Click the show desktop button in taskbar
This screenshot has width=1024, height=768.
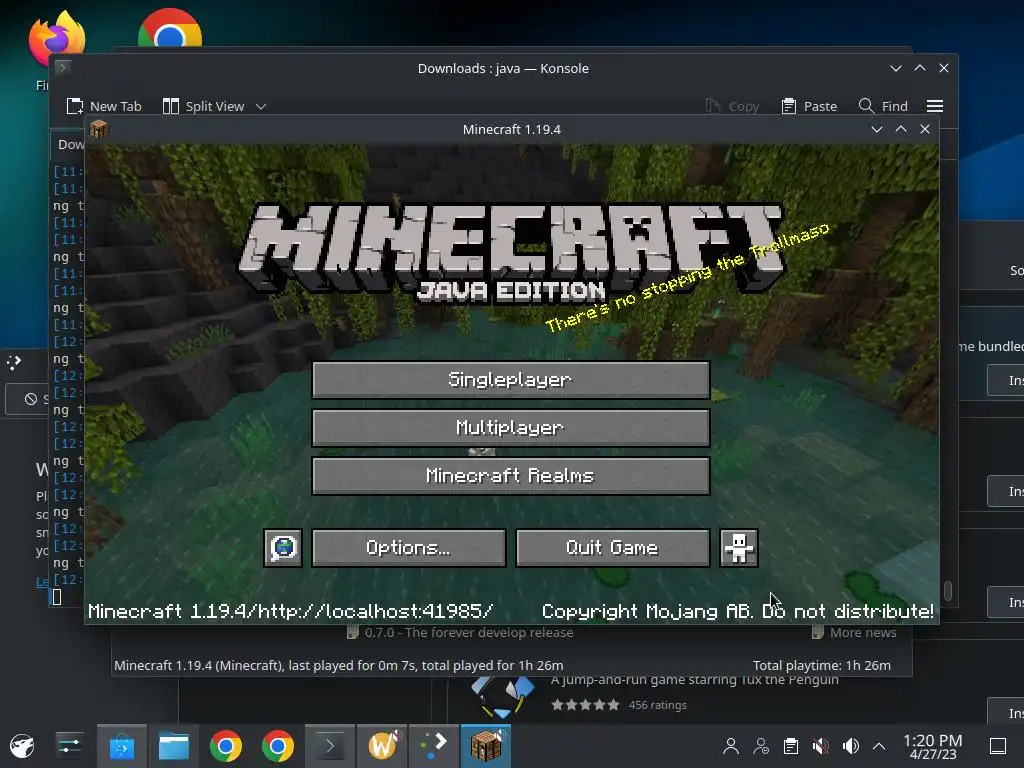click(998, 746)
